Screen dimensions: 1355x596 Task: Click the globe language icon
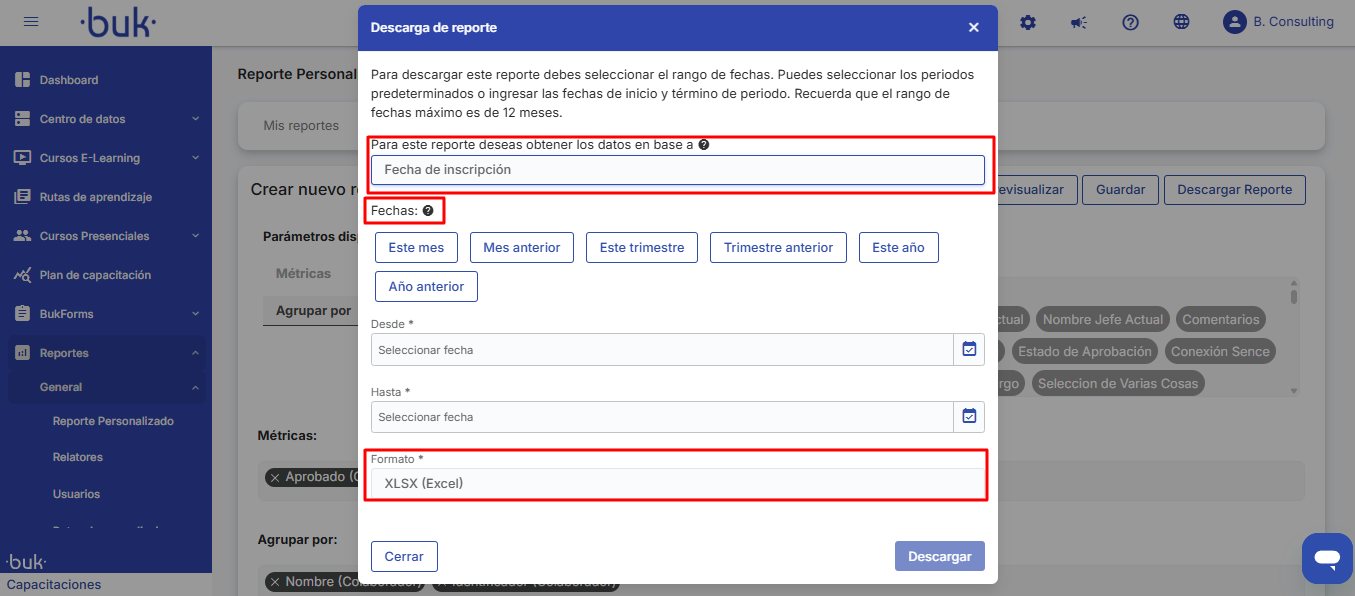(x=1181, y=22)
